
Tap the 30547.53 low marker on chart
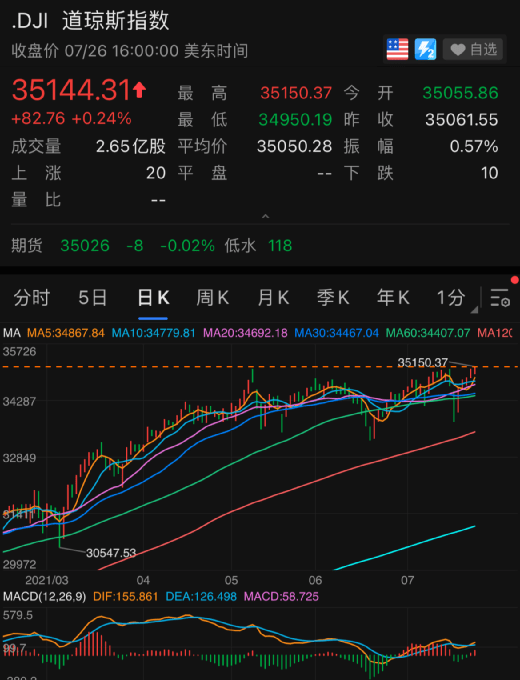coord(111,553)
